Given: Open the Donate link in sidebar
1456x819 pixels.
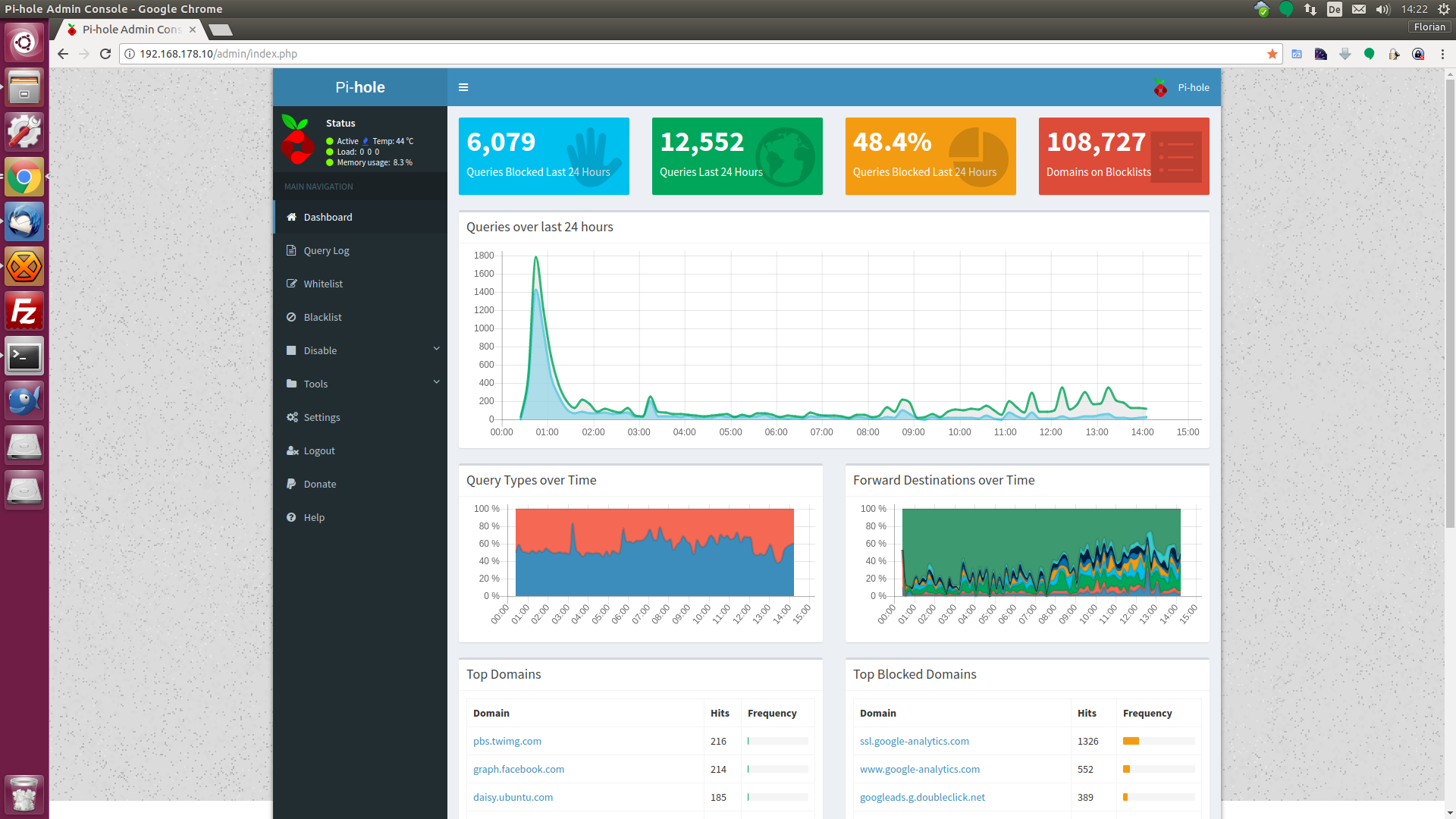Looking at the screenshot, I should 360,484.
